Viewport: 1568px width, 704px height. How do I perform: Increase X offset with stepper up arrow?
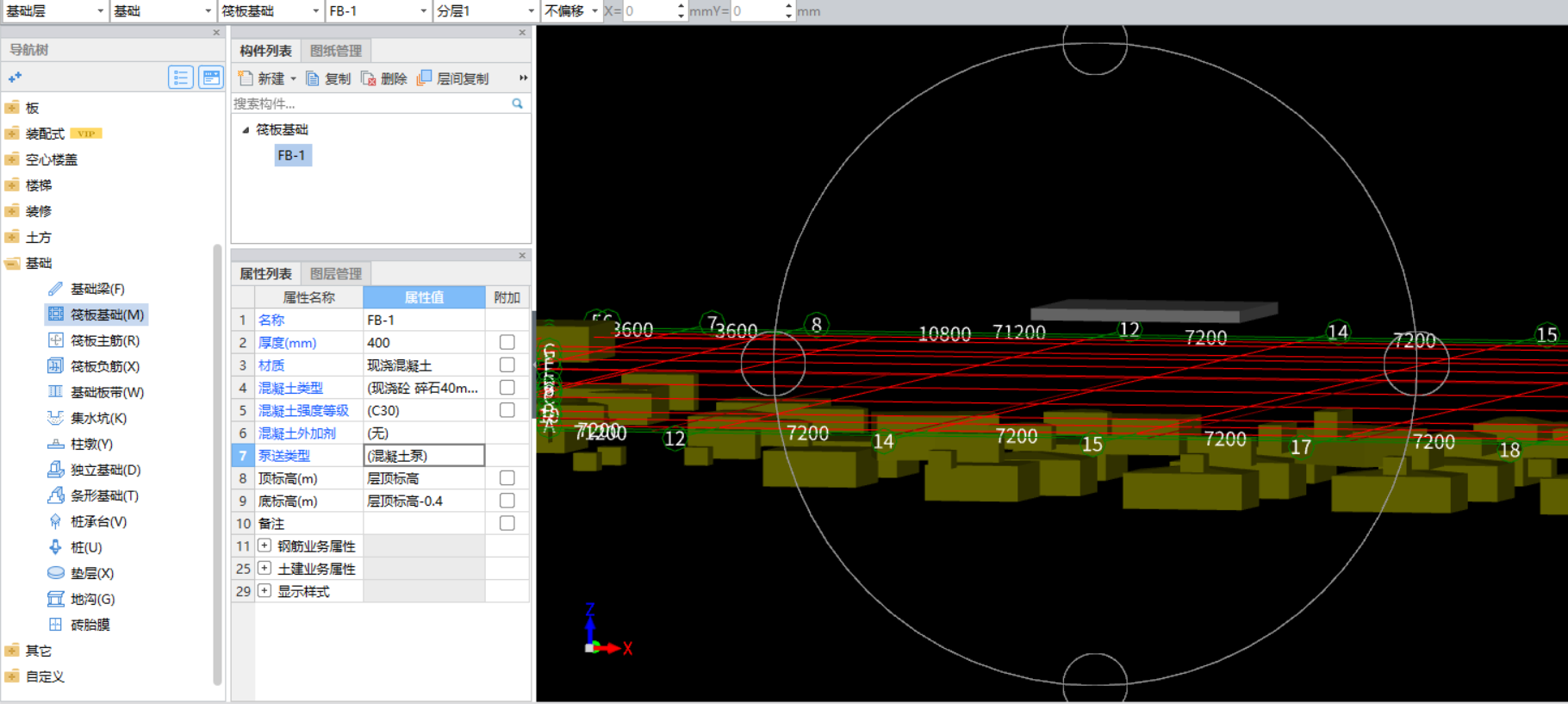coord(681,6)
